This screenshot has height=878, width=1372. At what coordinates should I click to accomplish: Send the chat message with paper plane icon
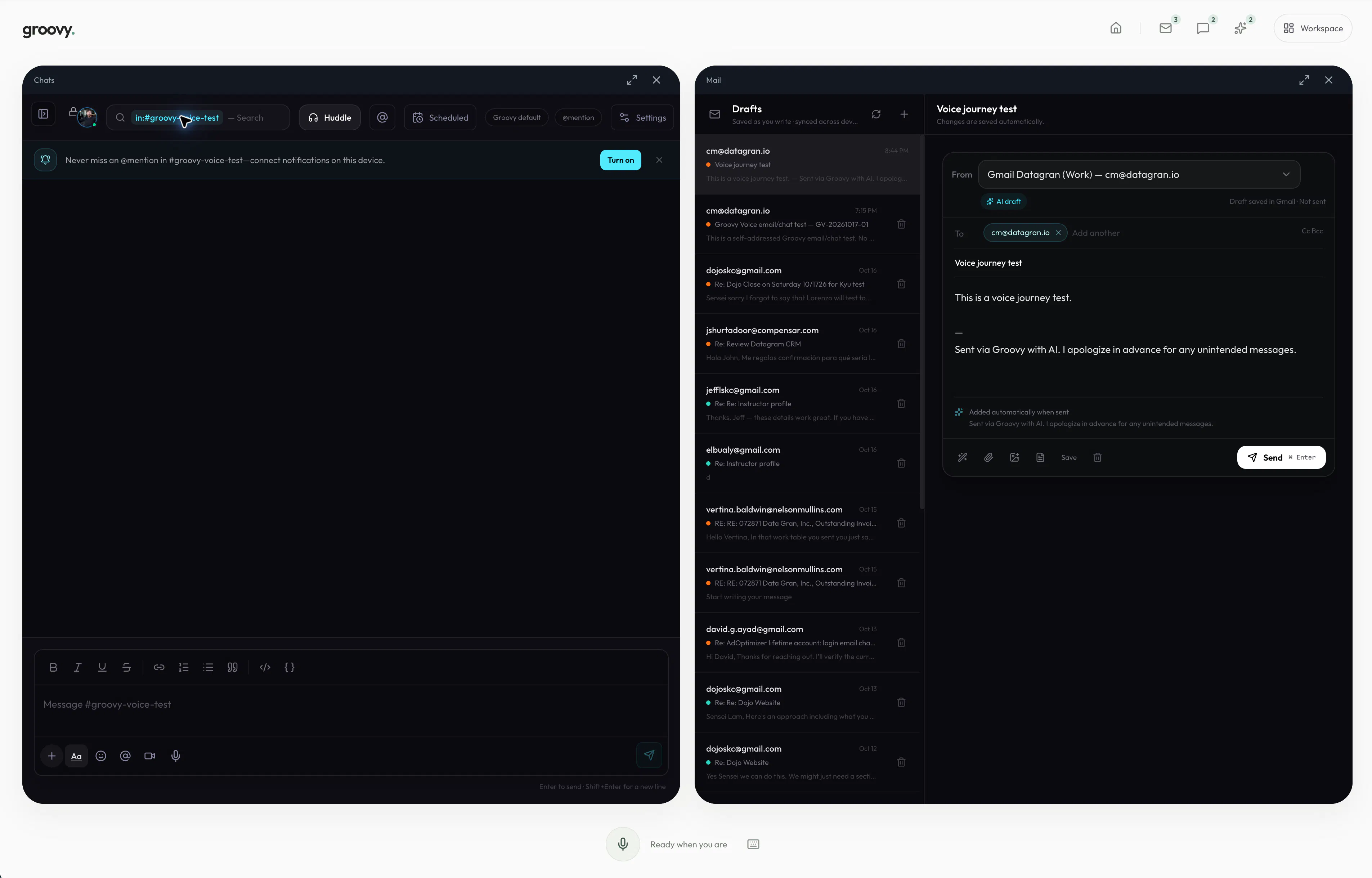[649, 756]
